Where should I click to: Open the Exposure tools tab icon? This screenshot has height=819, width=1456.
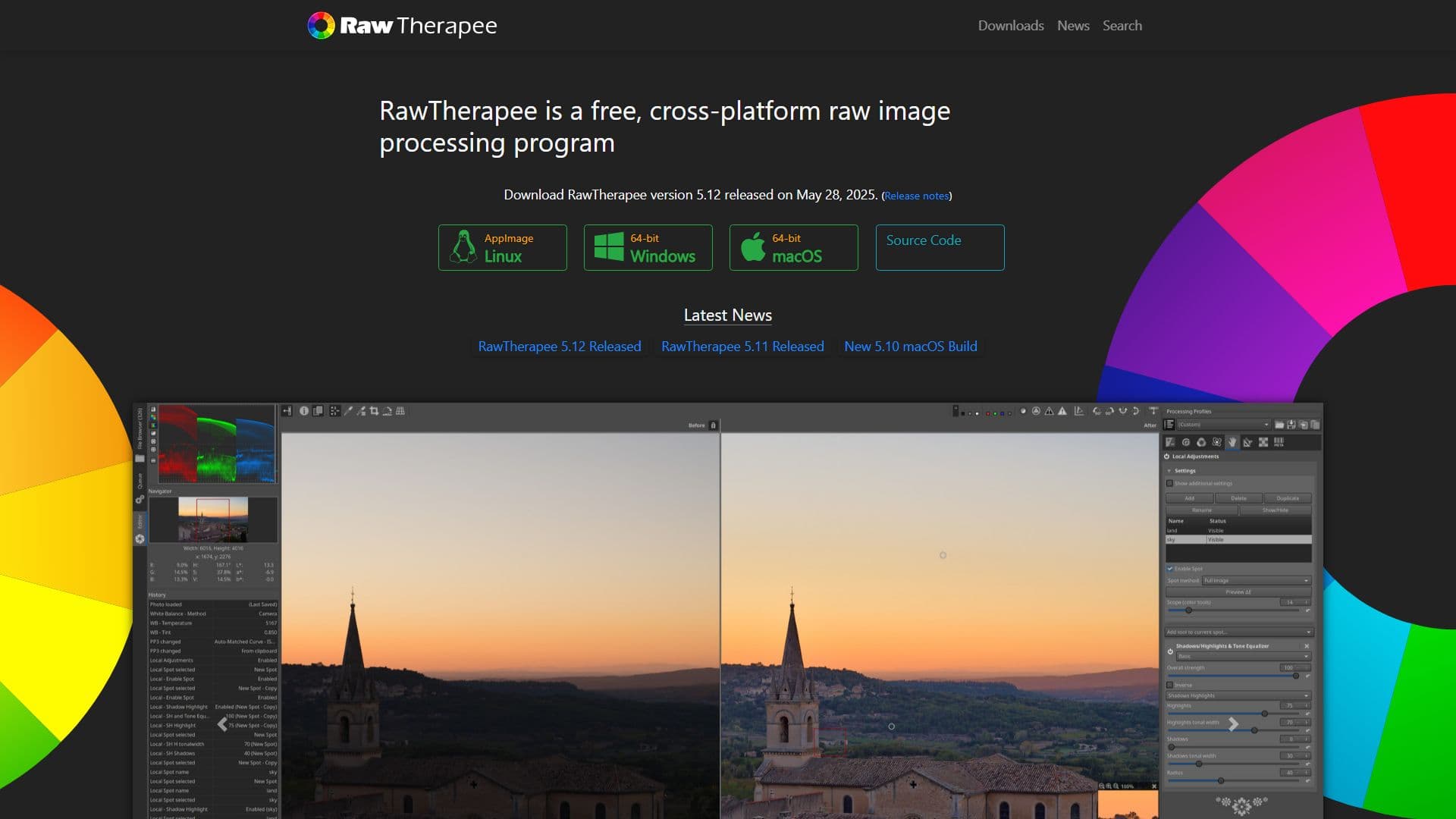1170,442
